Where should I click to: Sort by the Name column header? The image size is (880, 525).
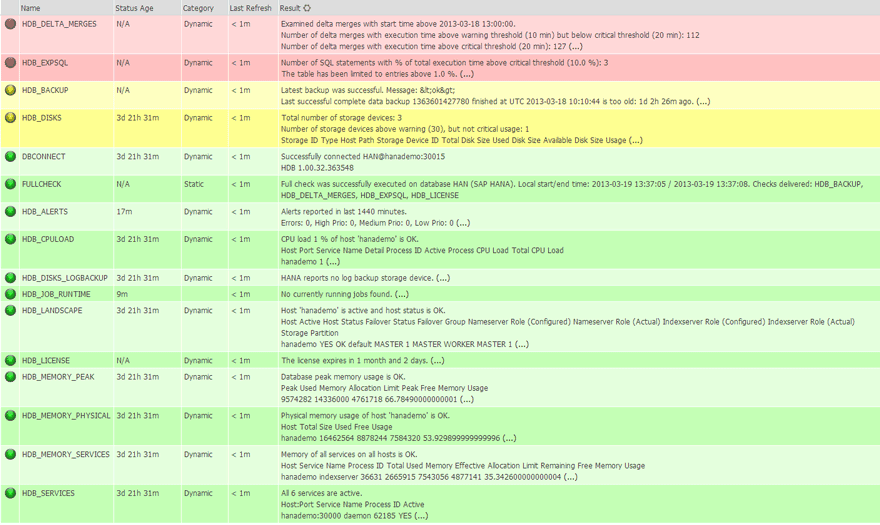31,8
